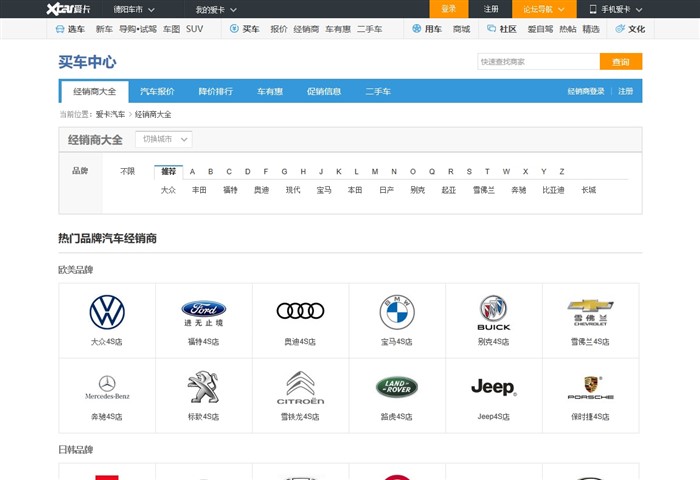The image size is (700, 480).
Task: Go to the 二手车 tab in blue bar
Action: (378, 92)
